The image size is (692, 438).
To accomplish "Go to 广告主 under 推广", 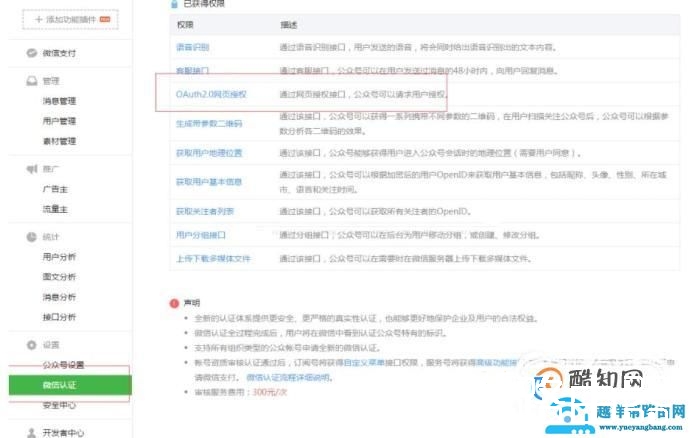I will (55, 189).
